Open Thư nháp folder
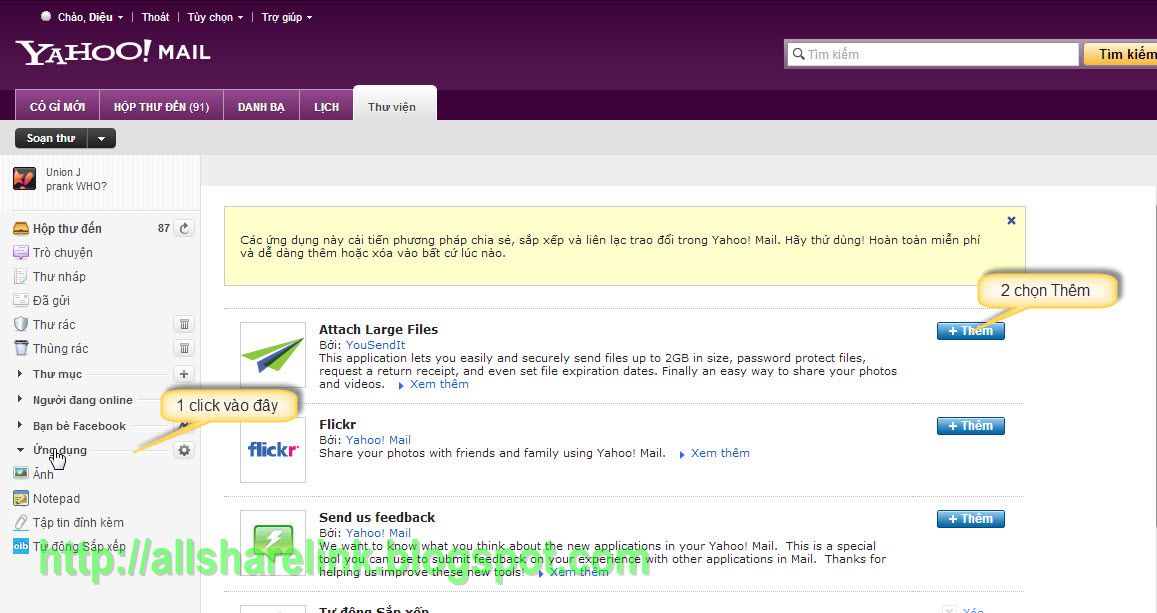1157x613 pixels. point(59,277)
